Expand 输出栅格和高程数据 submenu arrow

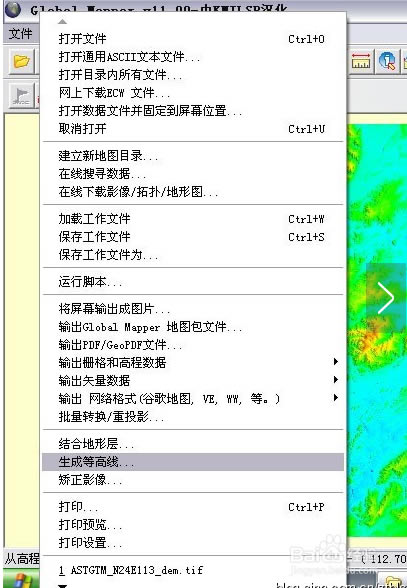pyautogui.click(x=336, y=362)
